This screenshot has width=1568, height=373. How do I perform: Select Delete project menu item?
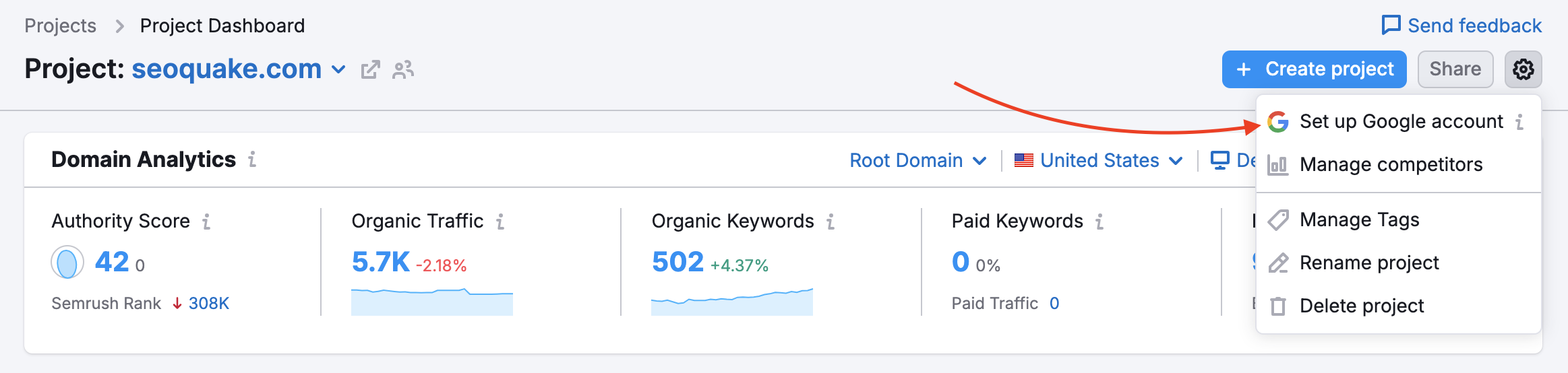click(x=1399, y=306)
